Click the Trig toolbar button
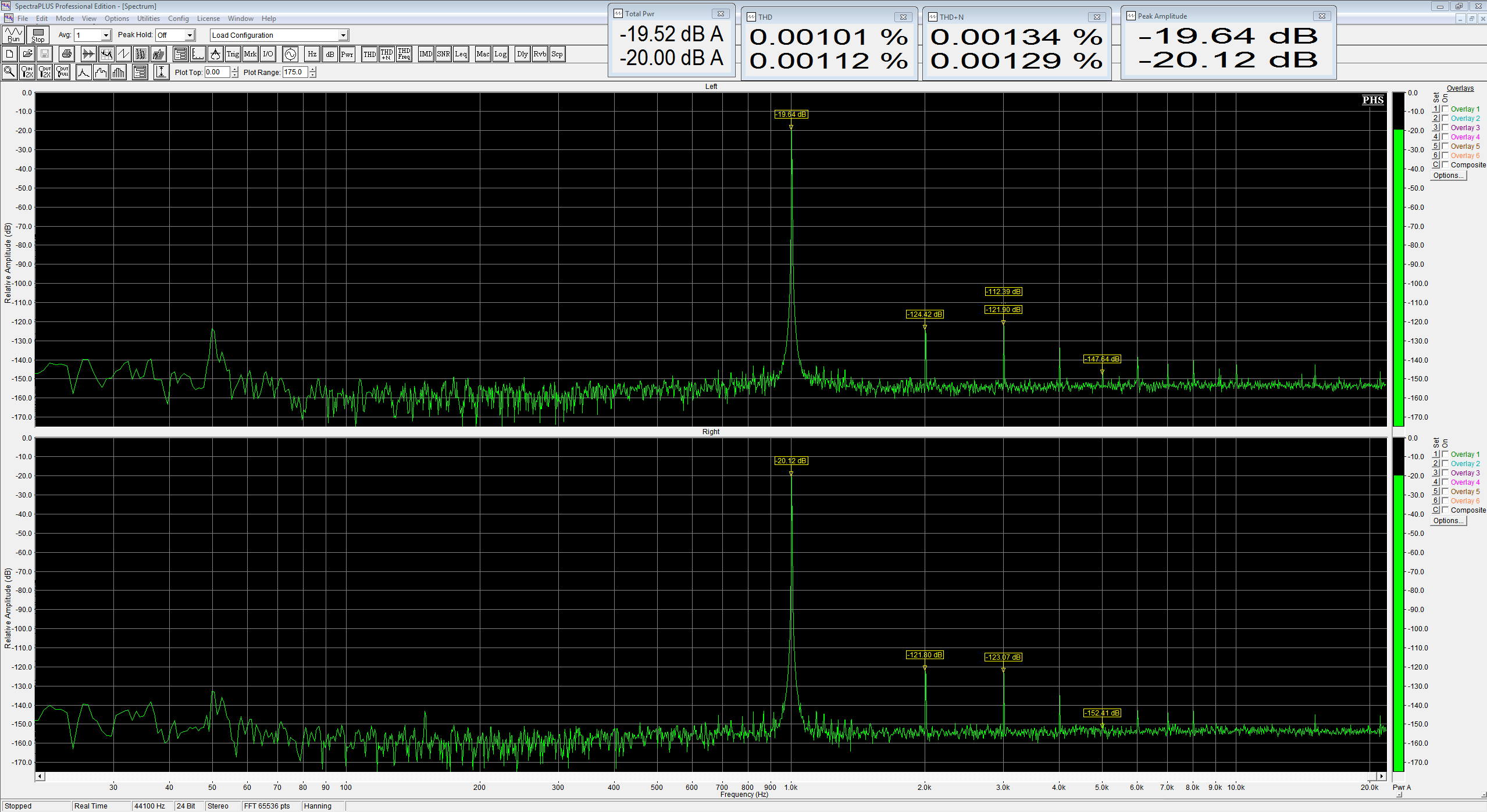 tap(233, 54)
